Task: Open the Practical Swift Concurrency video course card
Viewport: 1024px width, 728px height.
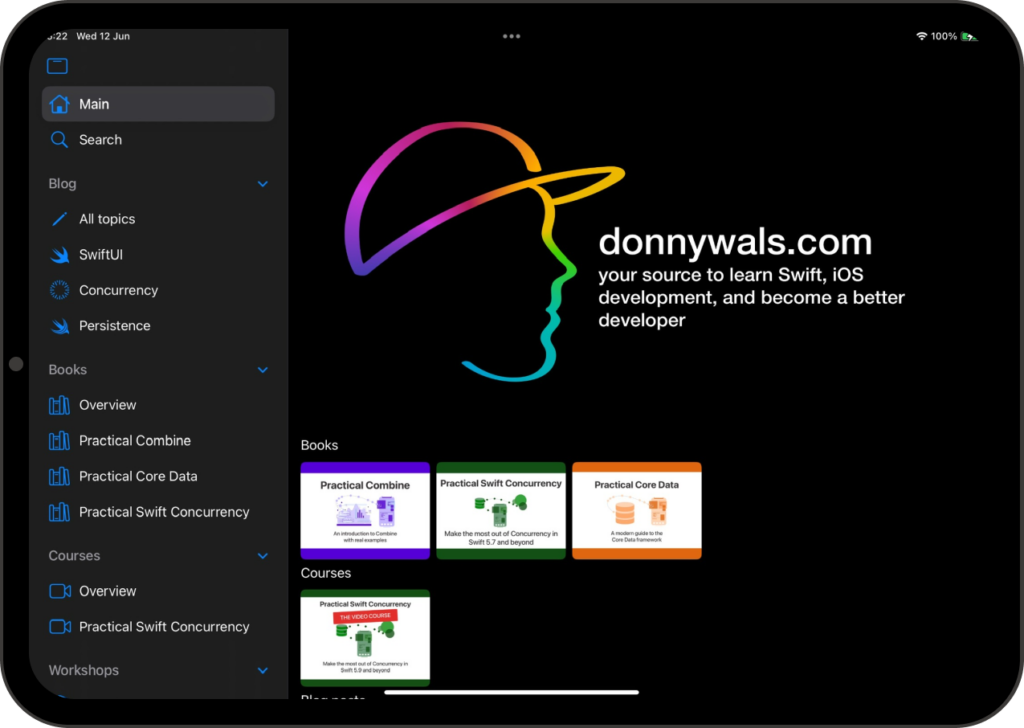Action: 365,638
